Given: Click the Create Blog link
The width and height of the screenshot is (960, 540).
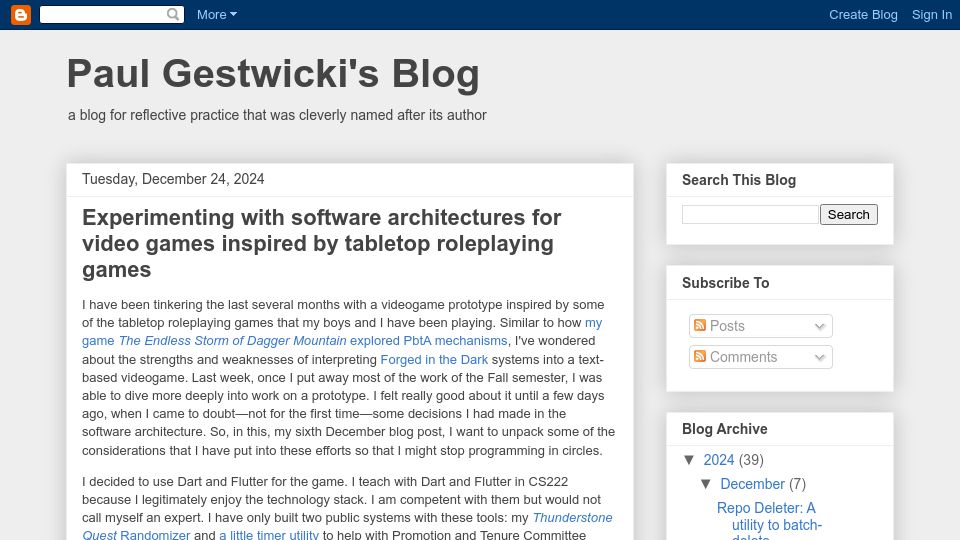Looking at the screenshot, I should coord(863,15).
